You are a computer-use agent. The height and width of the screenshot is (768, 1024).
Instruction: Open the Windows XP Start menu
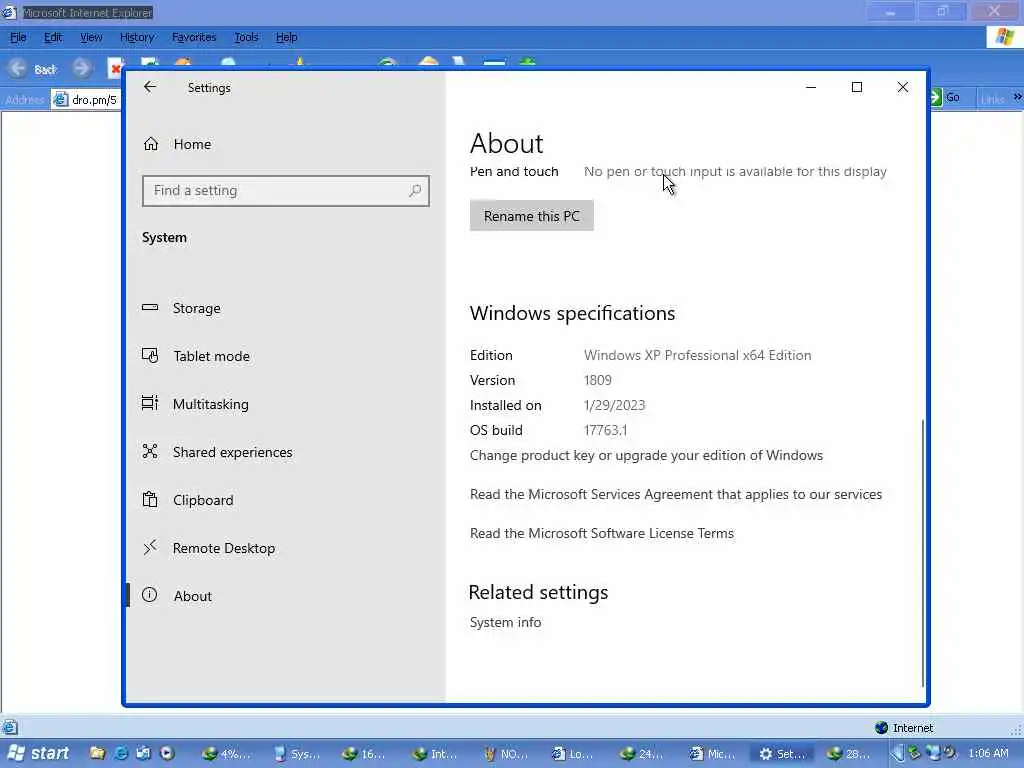click(37, 753)
